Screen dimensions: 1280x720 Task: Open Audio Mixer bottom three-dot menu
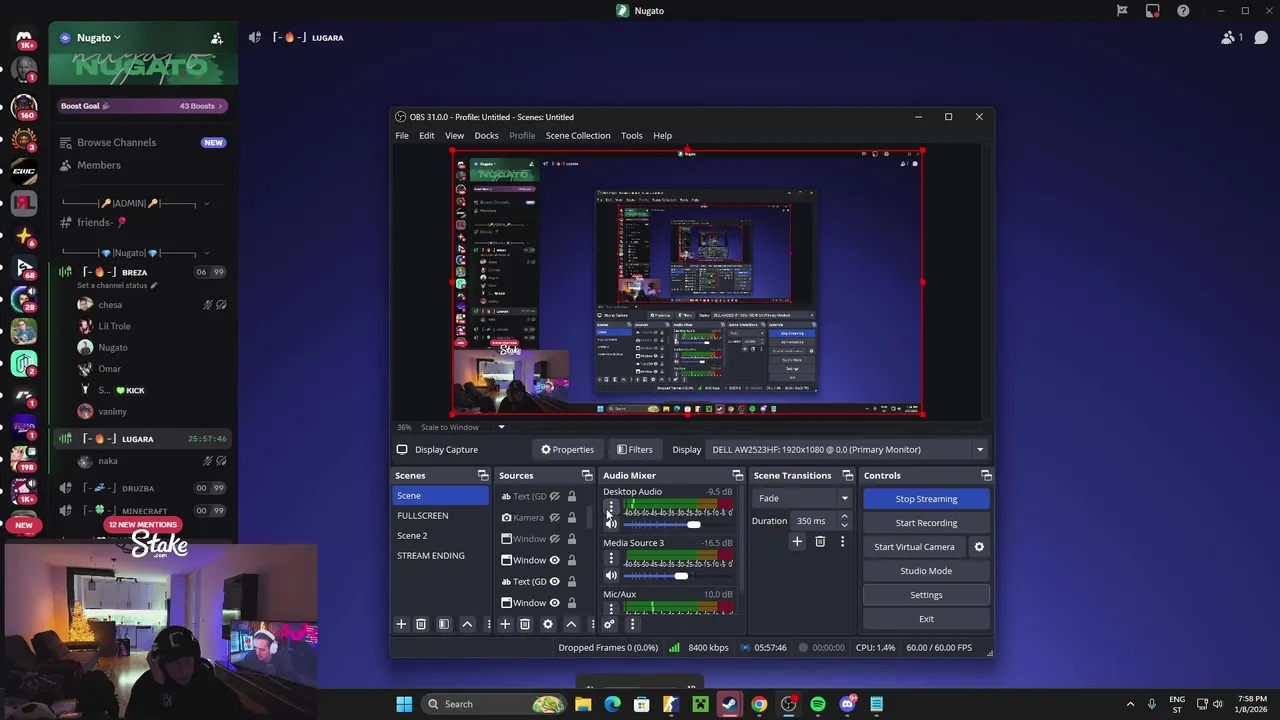coord(632,624)
